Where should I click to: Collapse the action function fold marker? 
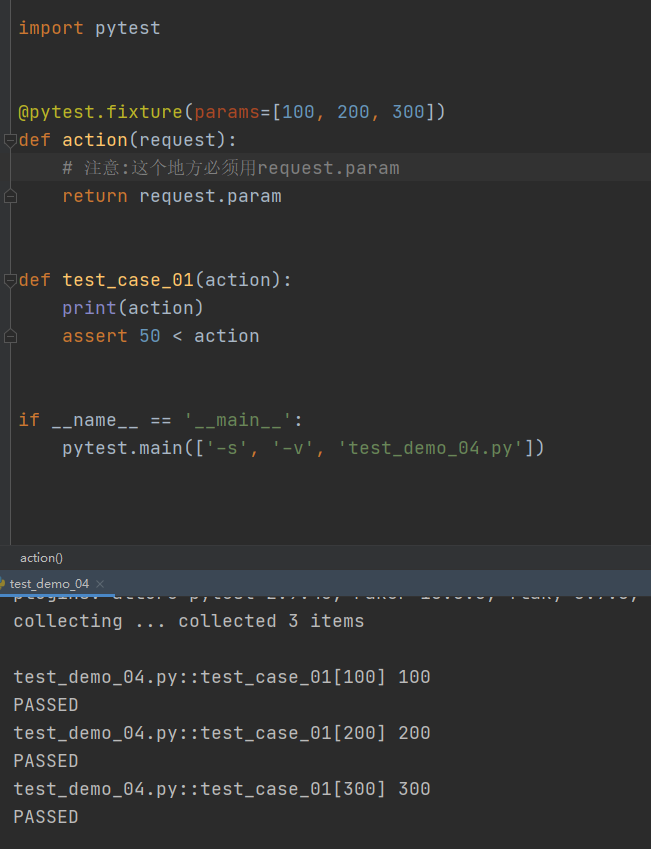[10, 140]
